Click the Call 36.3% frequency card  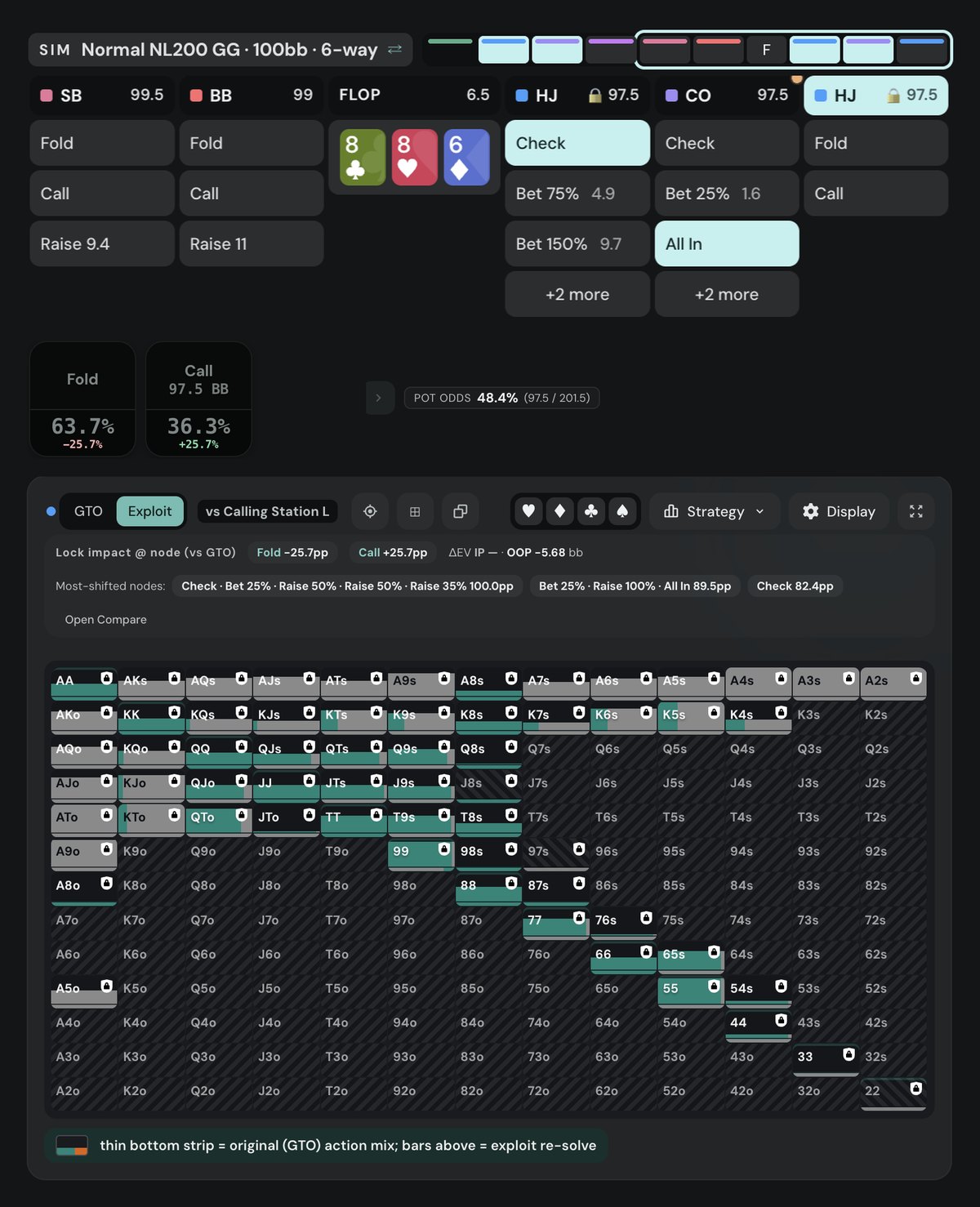pyautogui.click(x=198, y=399)
